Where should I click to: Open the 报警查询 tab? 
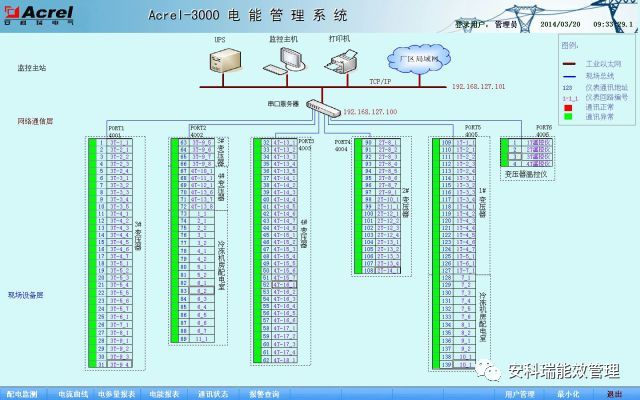click(x=264, y=394)
